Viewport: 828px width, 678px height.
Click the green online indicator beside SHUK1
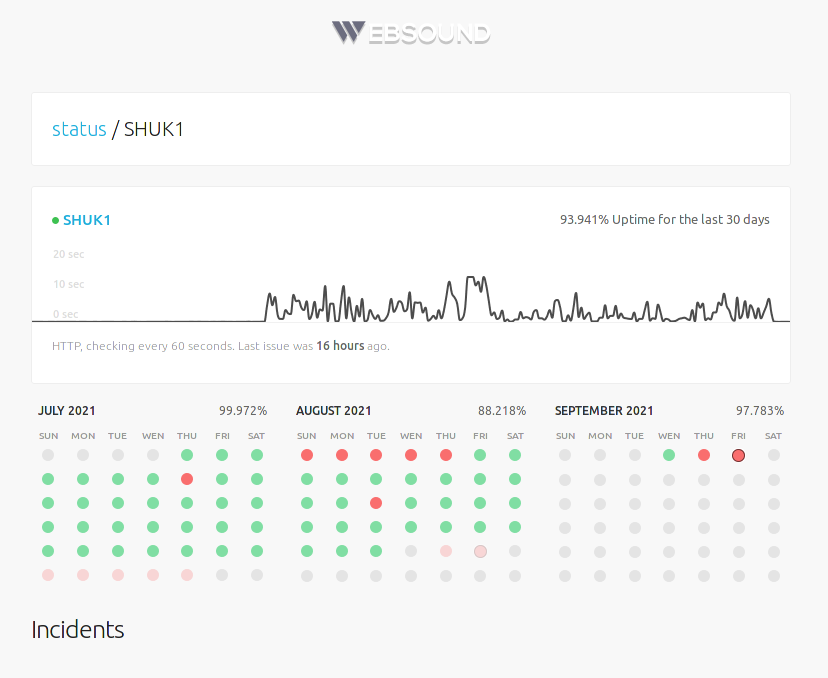[x=55, y=221]
